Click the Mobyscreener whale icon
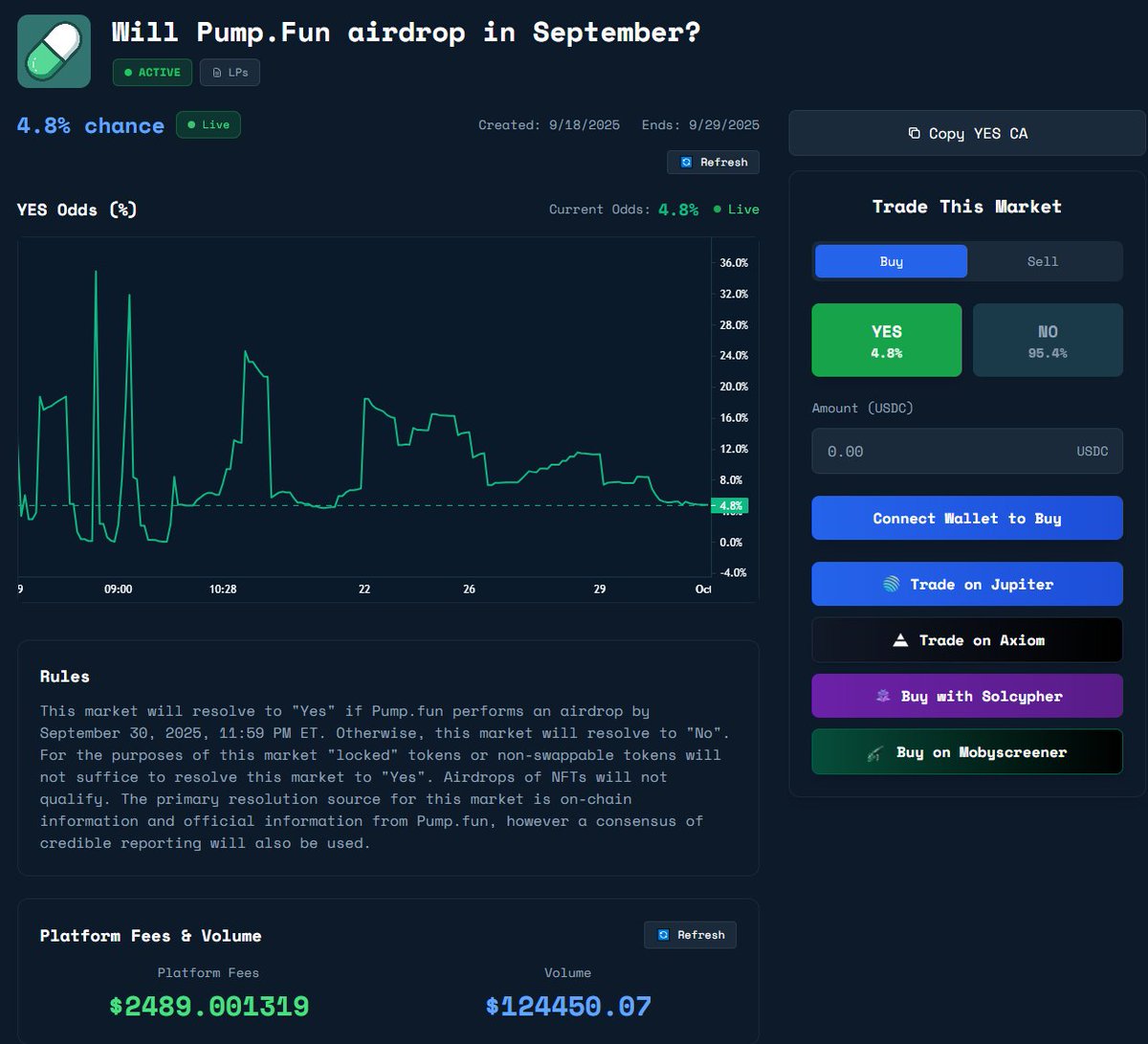 coord(874,753)
